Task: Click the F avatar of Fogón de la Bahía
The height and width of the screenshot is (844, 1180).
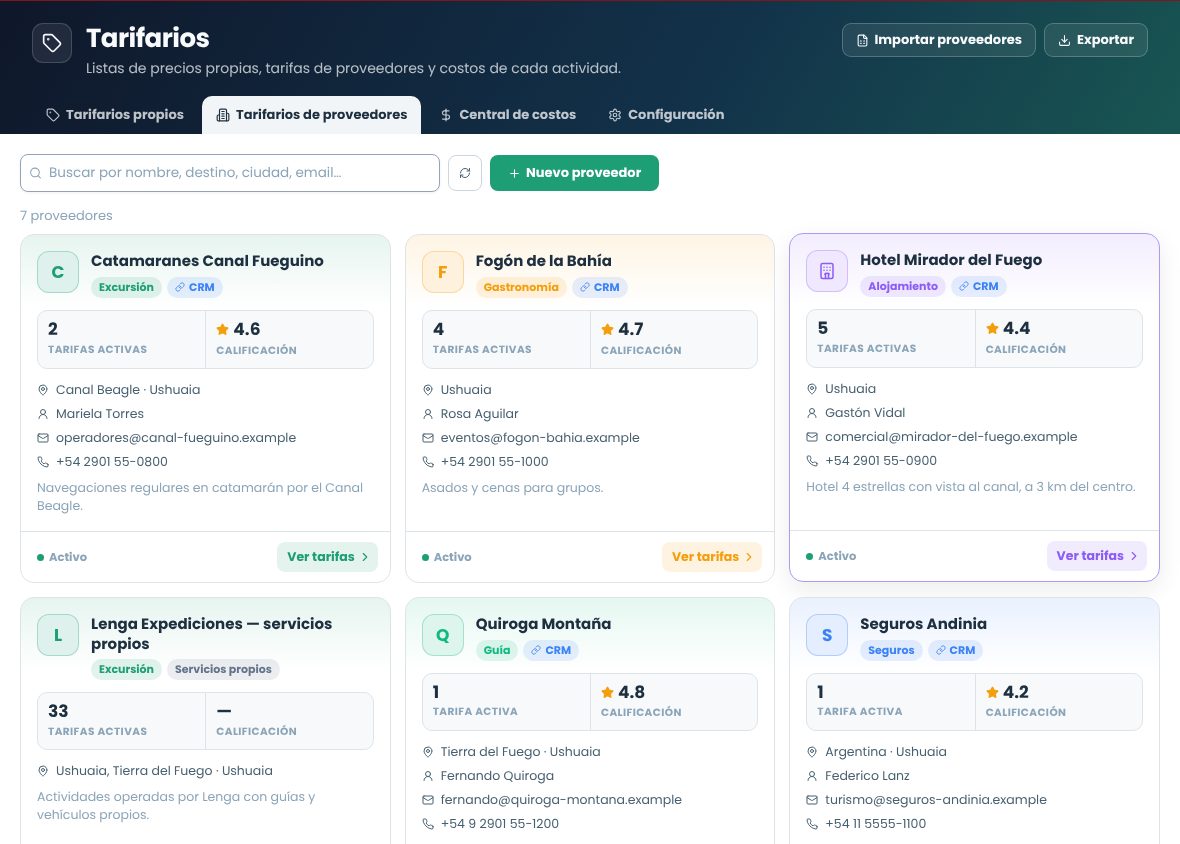Action: tap(442, 272)
